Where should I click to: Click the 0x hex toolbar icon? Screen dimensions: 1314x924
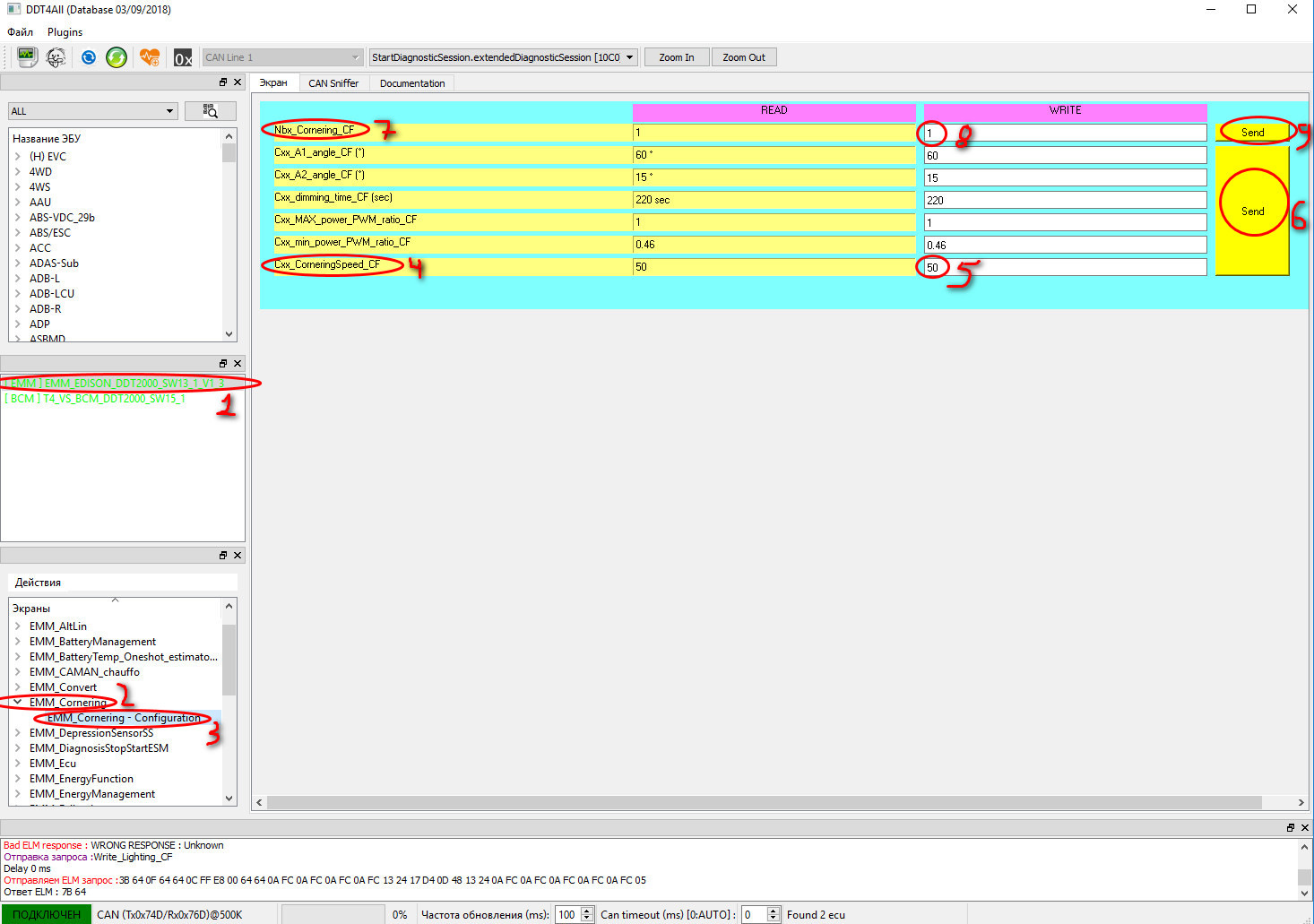click(183, 58)
